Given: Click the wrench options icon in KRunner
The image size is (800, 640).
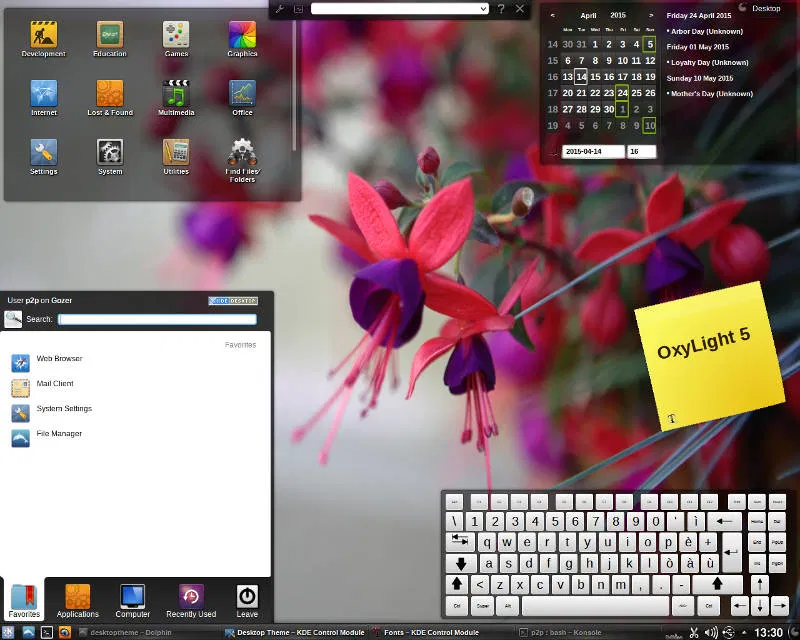Looking at the screenshot, I should click(x=277, y=8).
